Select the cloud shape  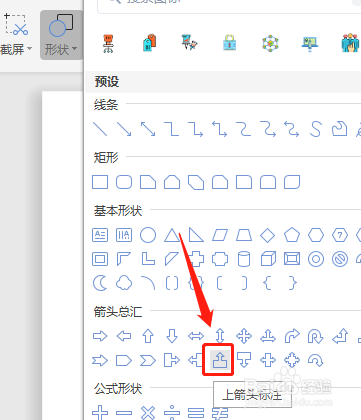click(x=124, y=283)
